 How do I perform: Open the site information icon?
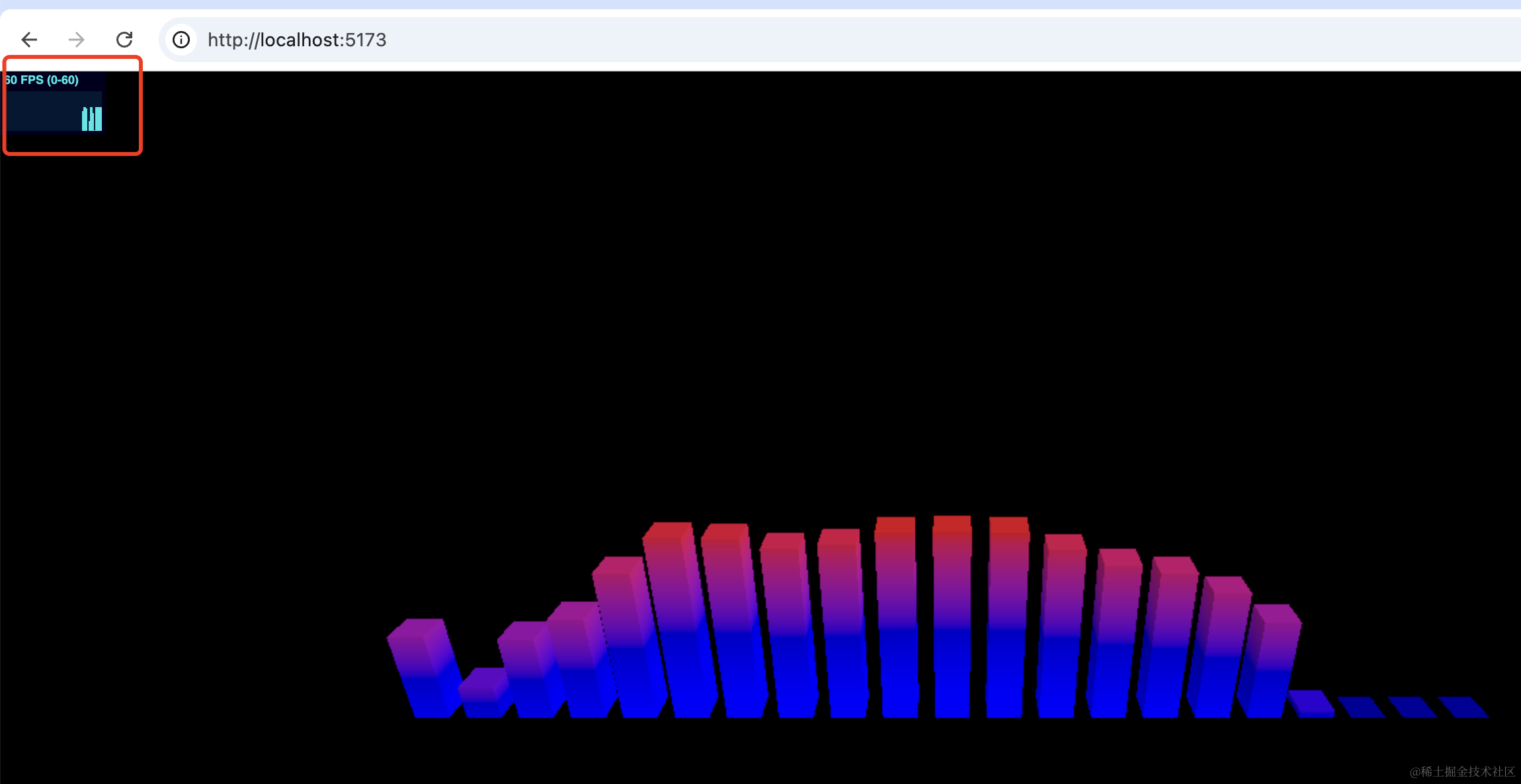pos(181,40)
